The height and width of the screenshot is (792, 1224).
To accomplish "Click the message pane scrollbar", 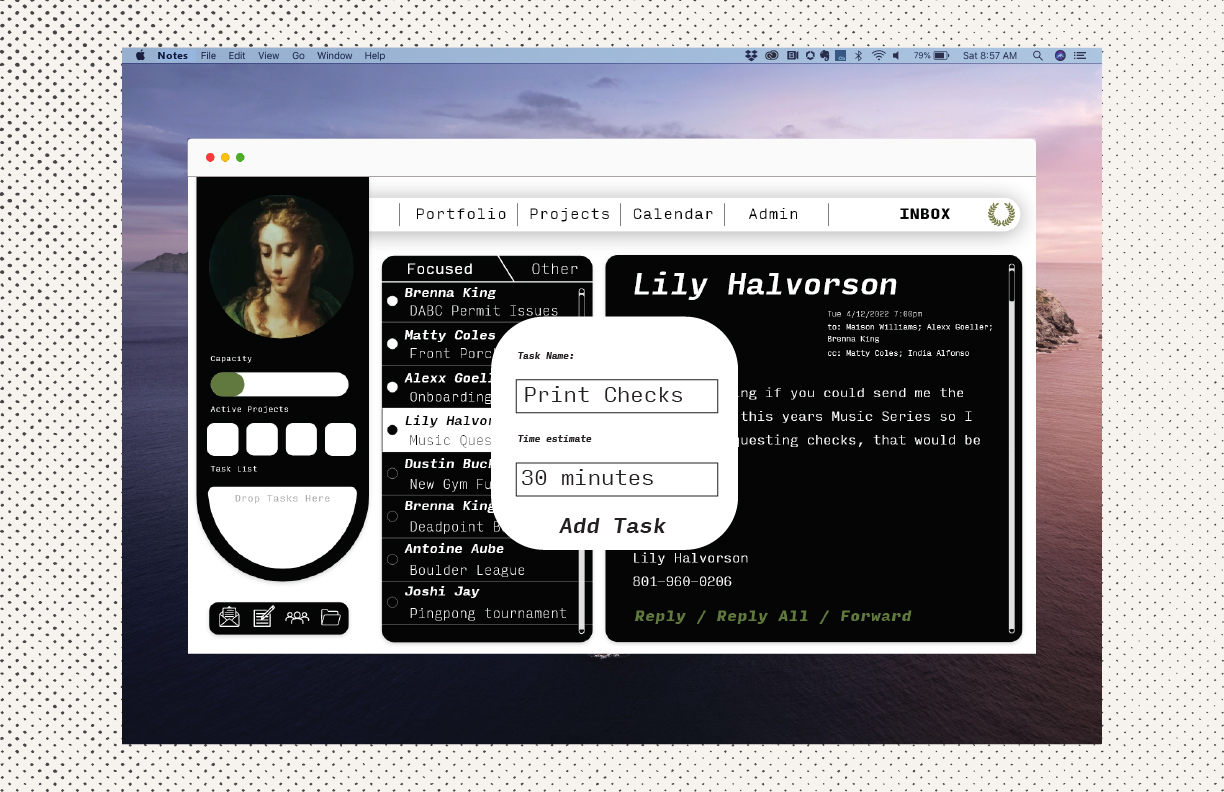I will (x=1011, y=449).
